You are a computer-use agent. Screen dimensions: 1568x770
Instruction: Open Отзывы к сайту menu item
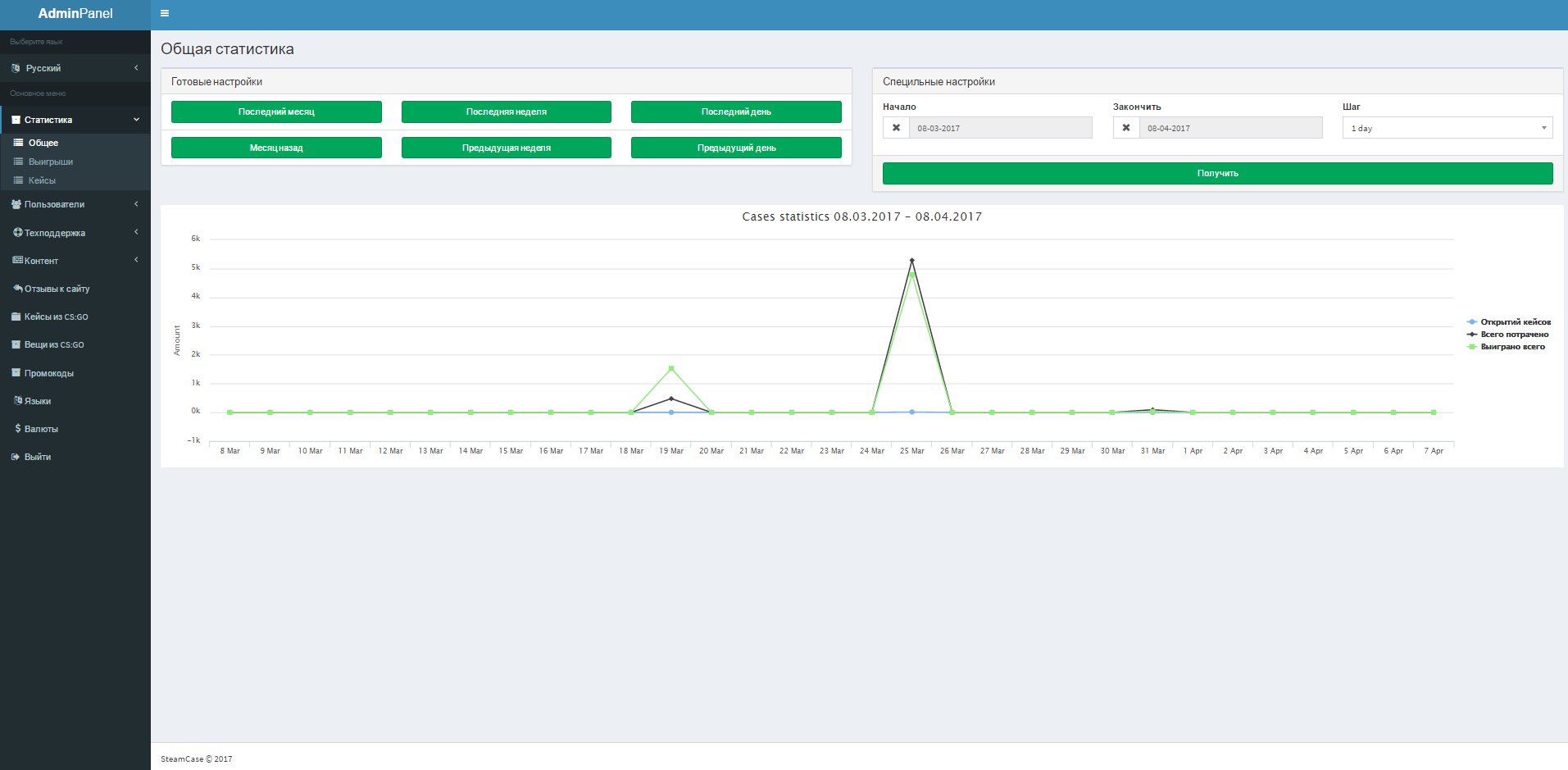75,289
